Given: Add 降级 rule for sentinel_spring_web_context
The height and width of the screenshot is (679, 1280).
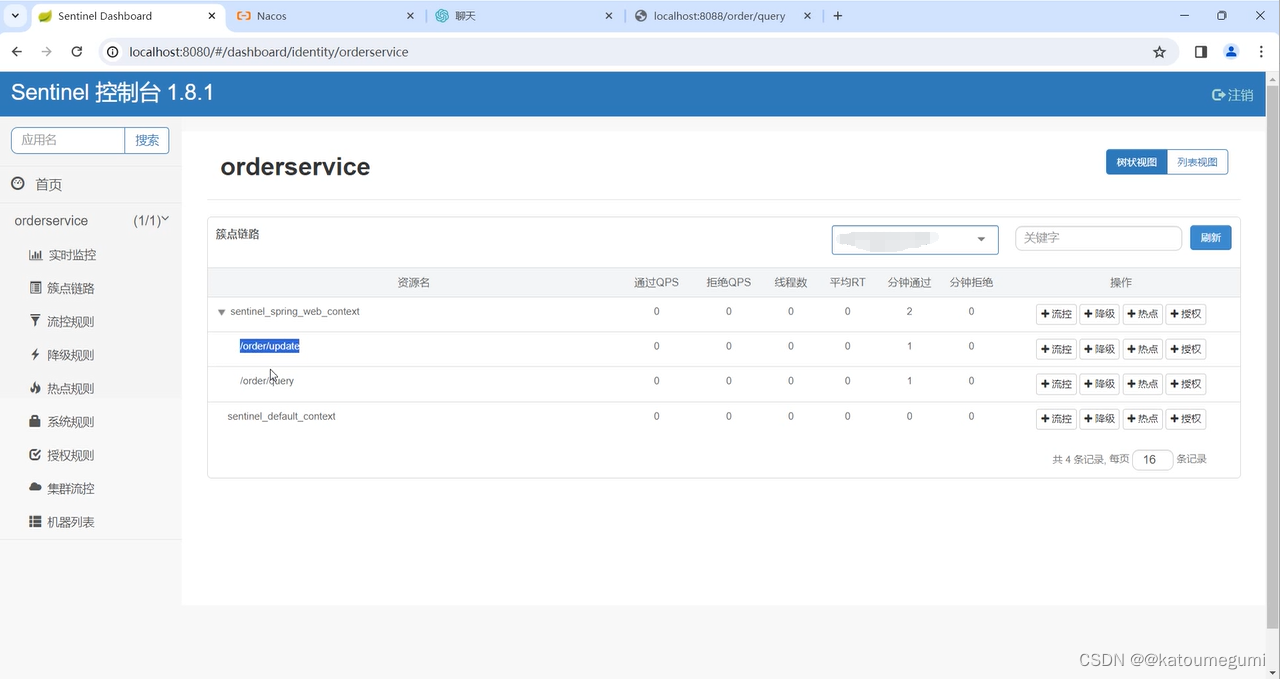Looking at the screenshot, I should click(x=1099, y=314).
